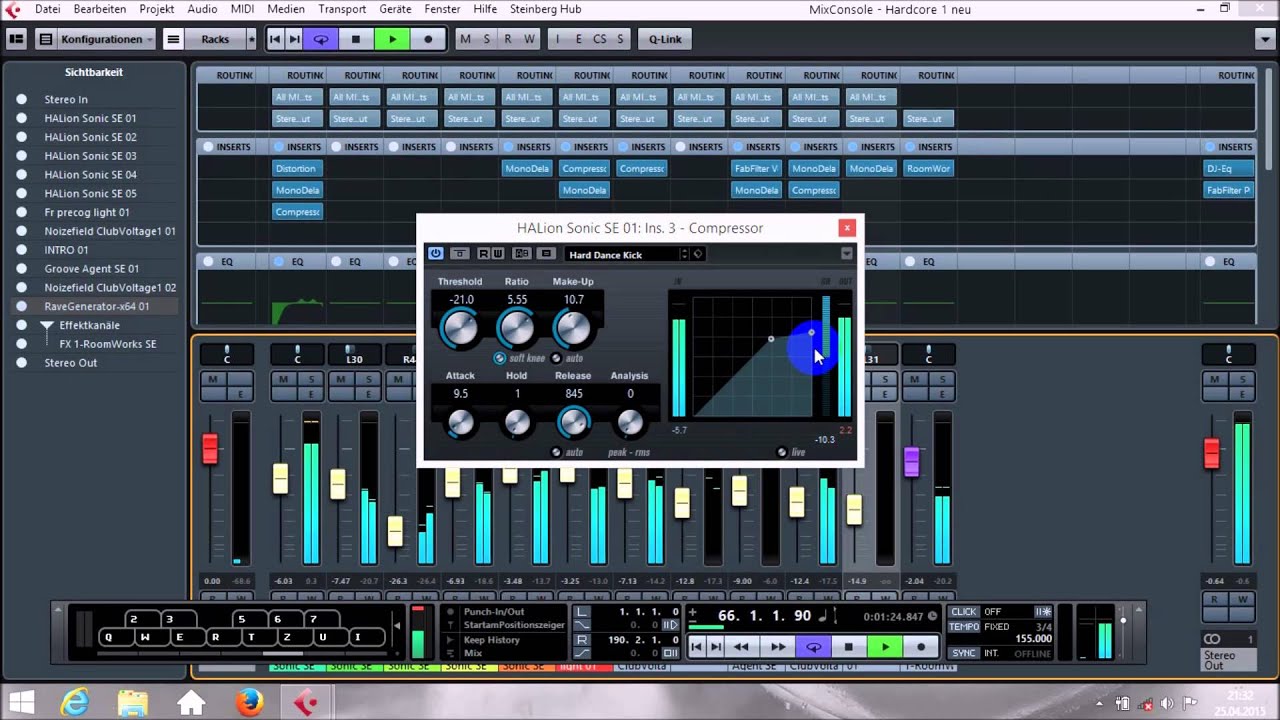Toggle compressor plugin power button
Viewport: 1280px width, 720px height.
436,254
